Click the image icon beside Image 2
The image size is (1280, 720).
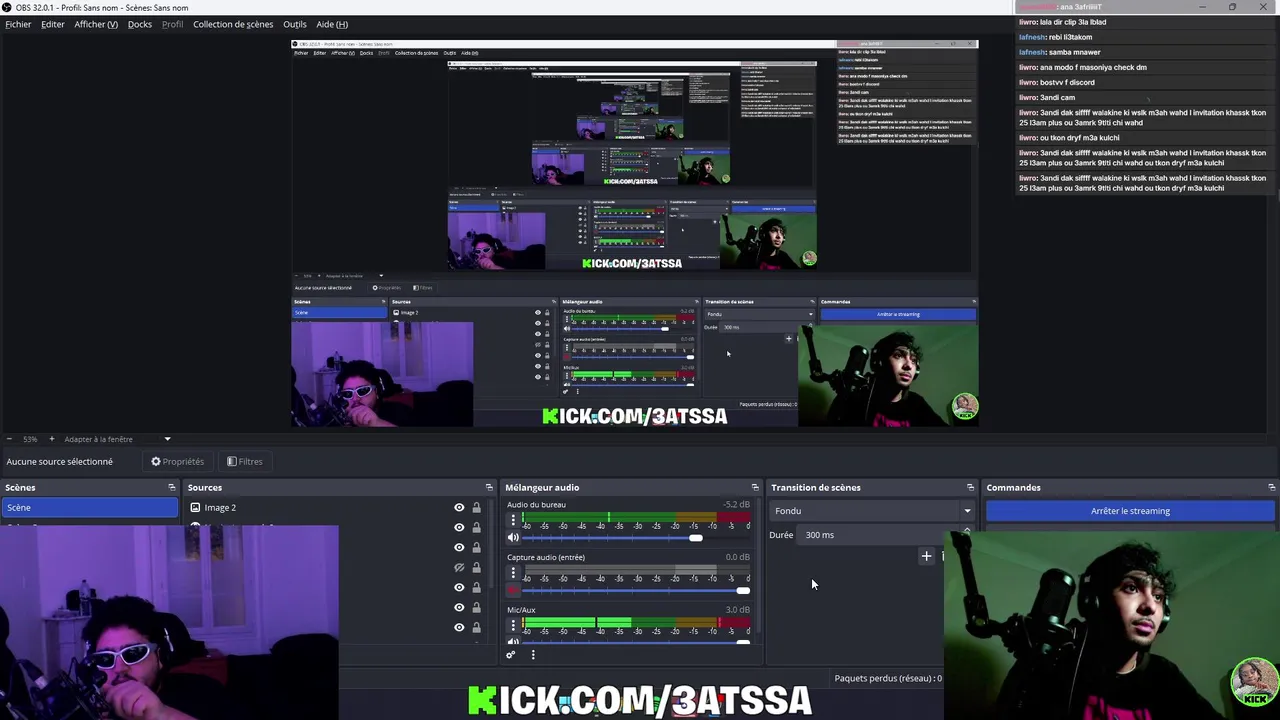coord(196,507)
